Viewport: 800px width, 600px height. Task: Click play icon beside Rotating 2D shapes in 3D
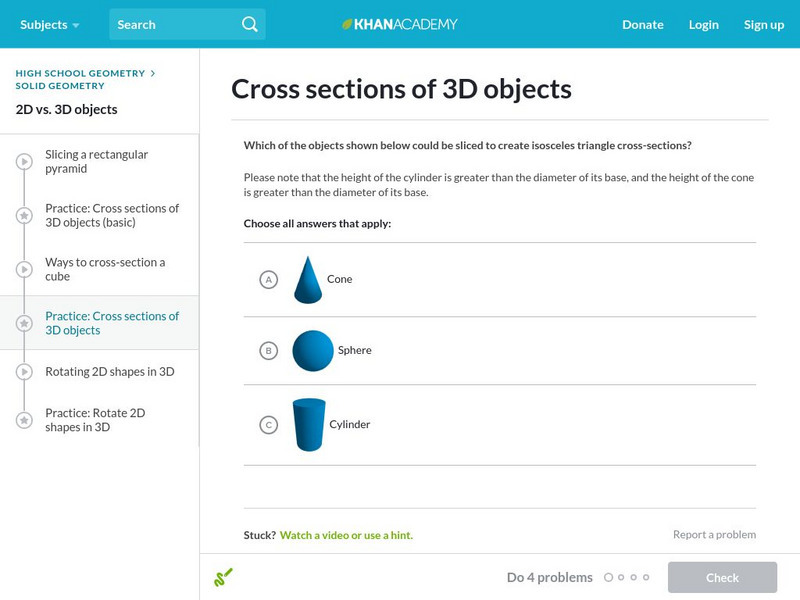[24, 372]
